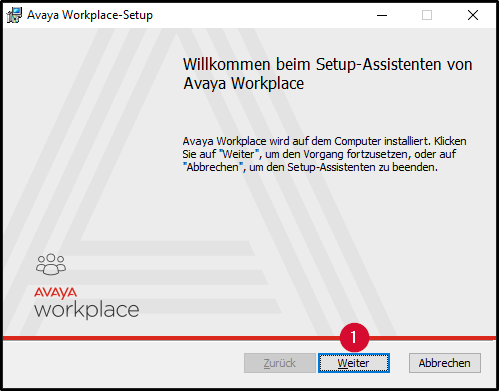Screen dimensions: 499x391
Task: Click the Weiter button to continue setup
Action: pyautogui.click(x=354, y=363)
